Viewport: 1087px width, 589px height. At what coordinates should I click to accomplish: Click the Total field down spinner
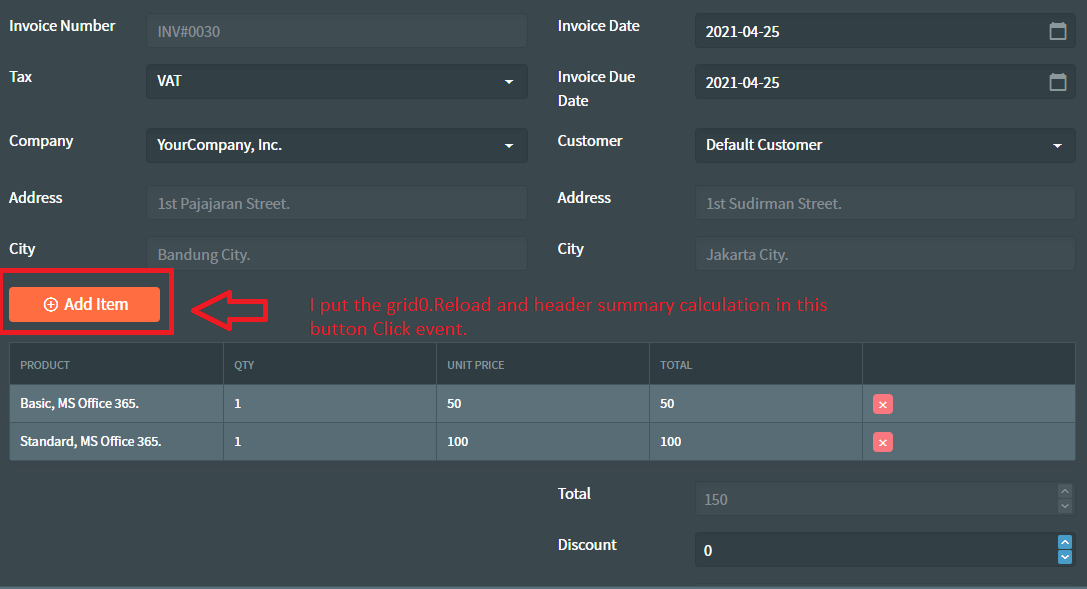click(1065, 507)
